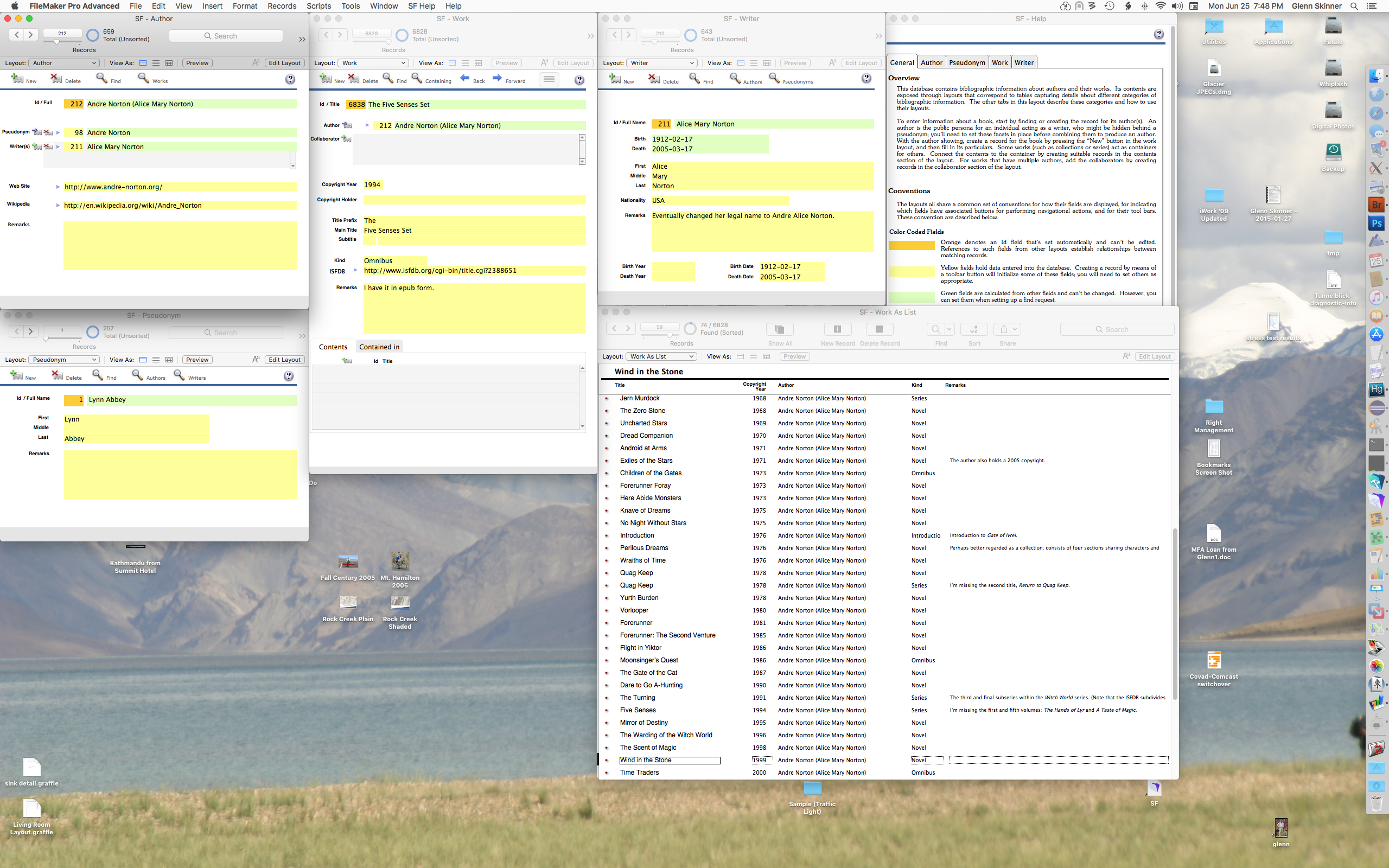The image size is (1389, 868).
Task: Switch Author window to list view
Action: (x=156, y=63)
